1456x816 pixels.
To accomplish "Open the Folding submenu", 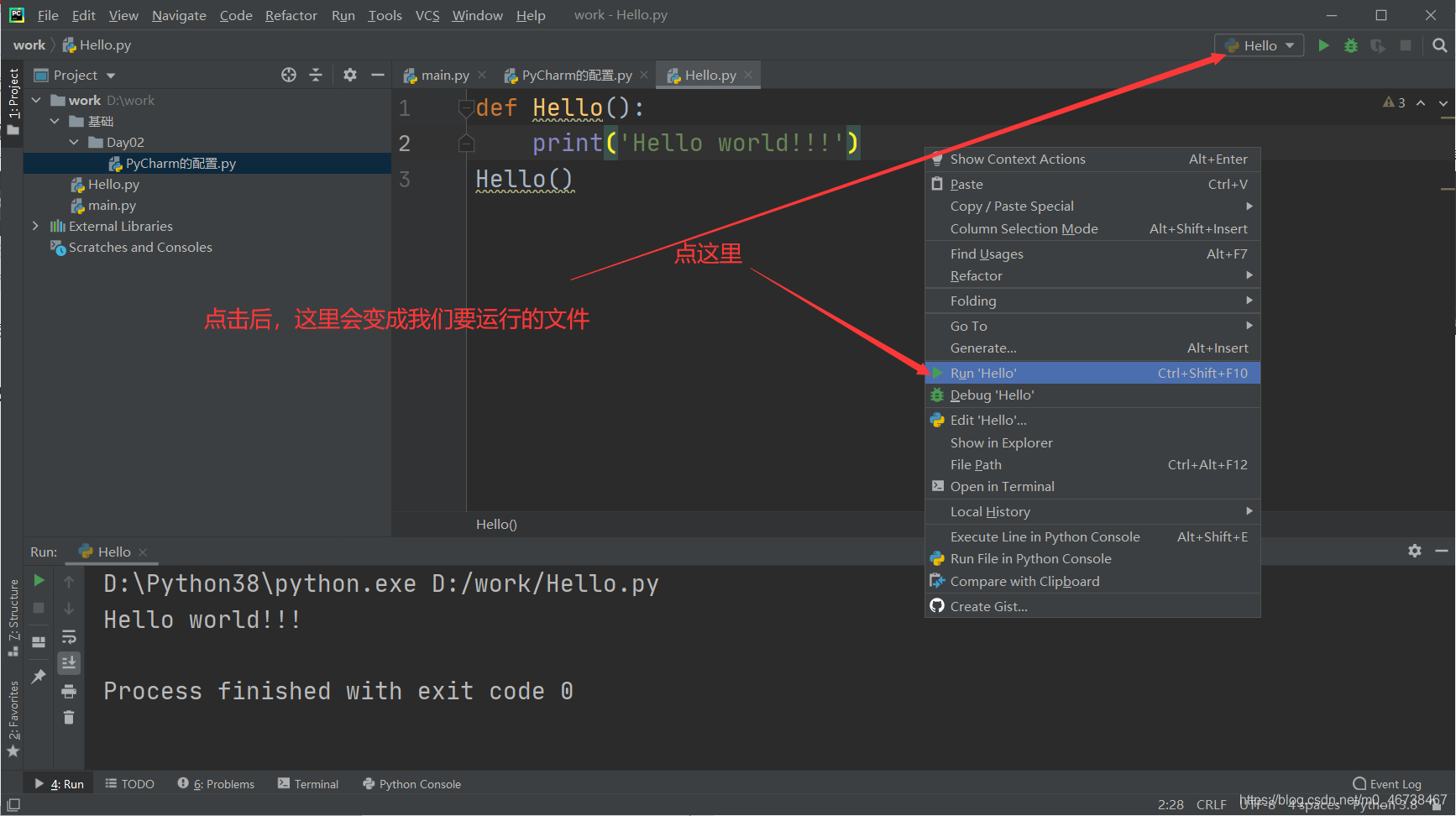I will (x=1092, y=301).
